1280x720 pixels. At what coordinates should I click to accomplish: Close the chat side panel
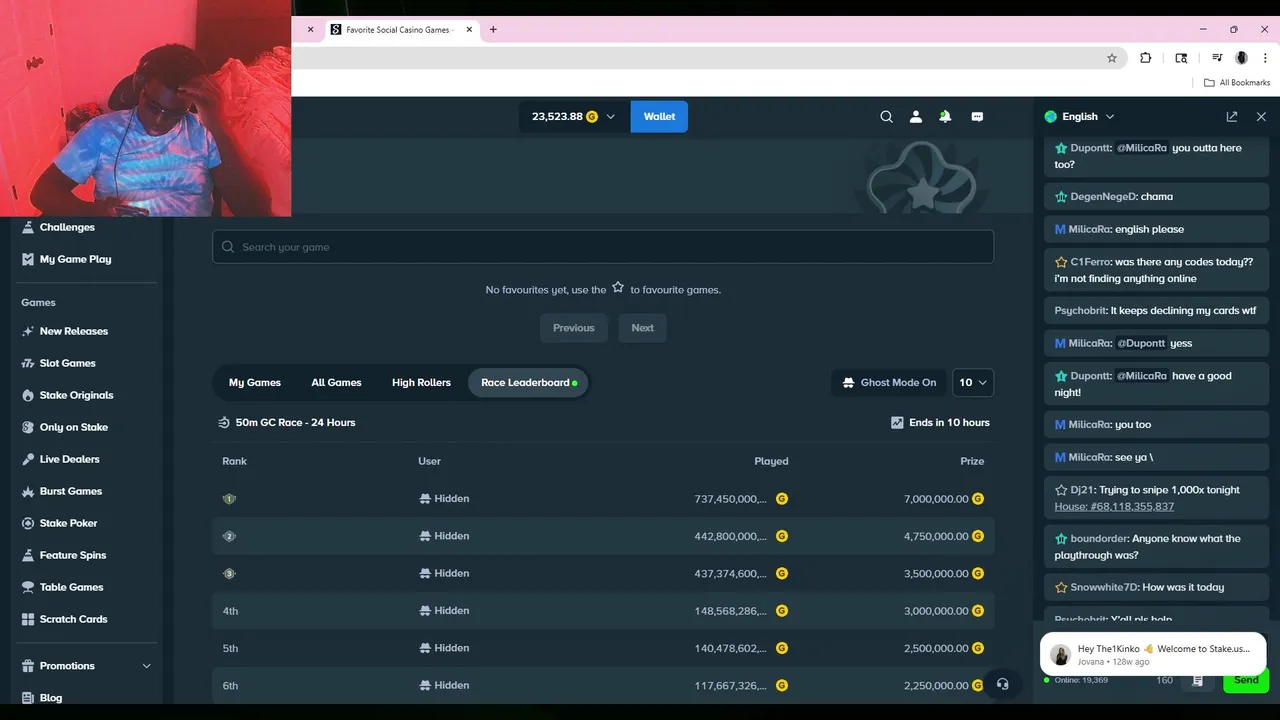[1261, 117]
